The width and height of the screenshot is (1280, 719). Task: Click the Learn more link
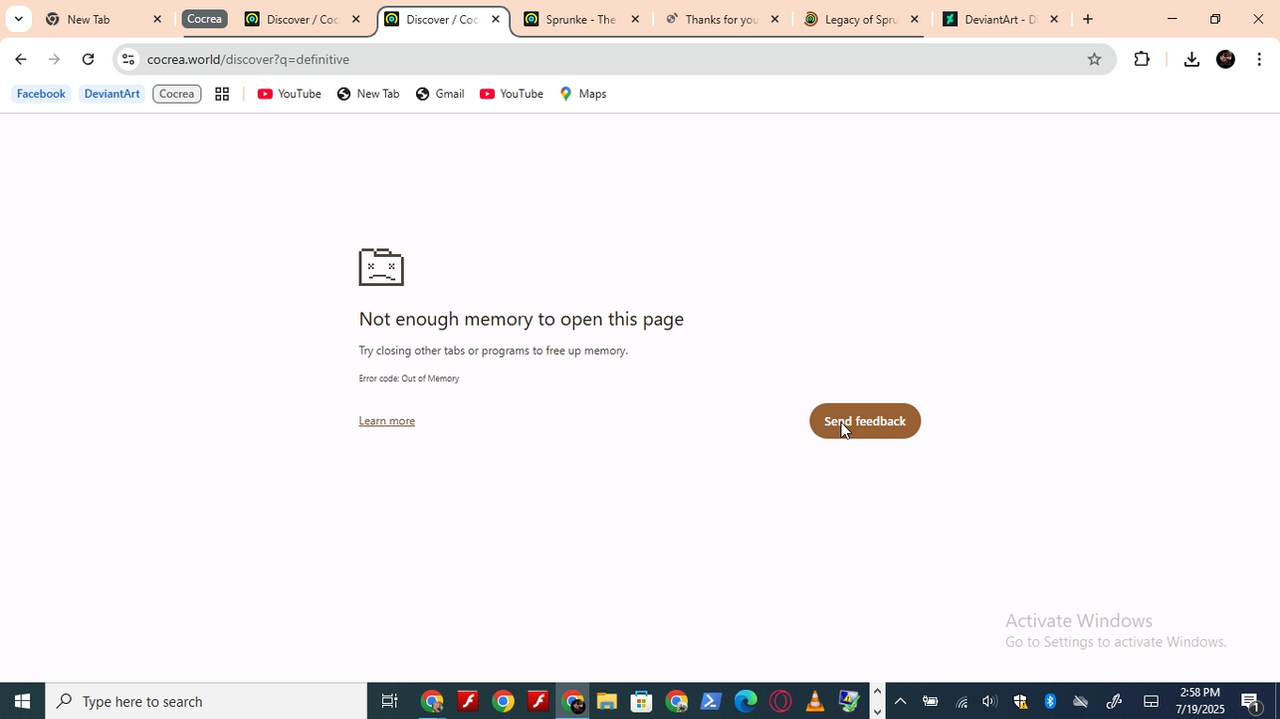(387, 421)
